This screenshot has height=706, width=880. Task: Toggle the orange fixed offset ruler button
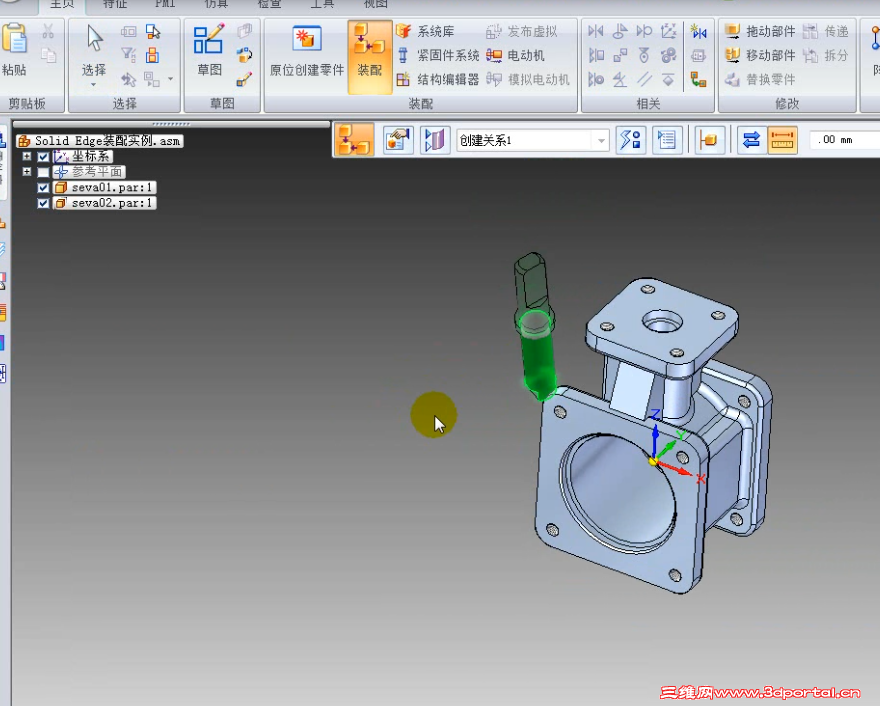[x=782, y=140]
